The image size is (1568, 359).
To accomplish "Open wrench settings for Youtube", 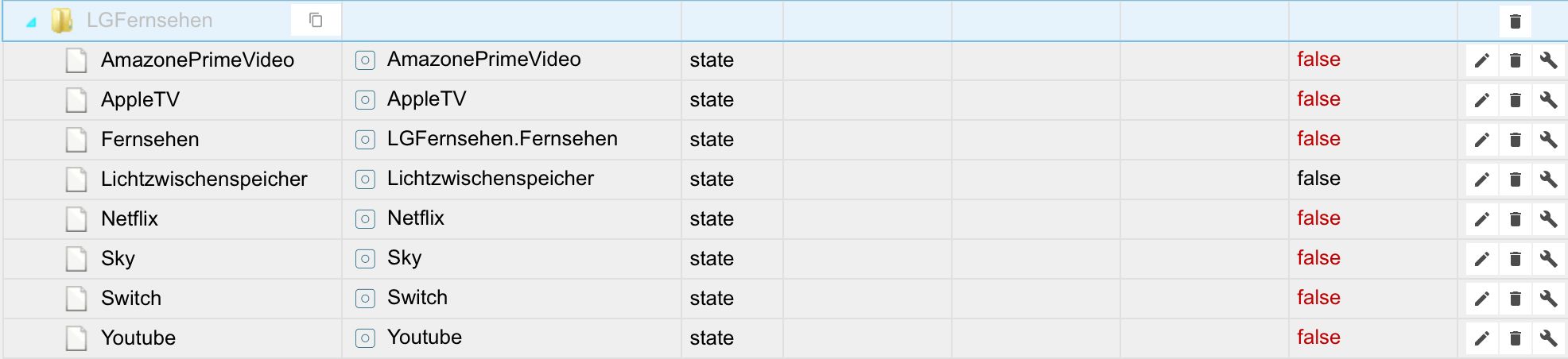I will tap(1548, 338).
